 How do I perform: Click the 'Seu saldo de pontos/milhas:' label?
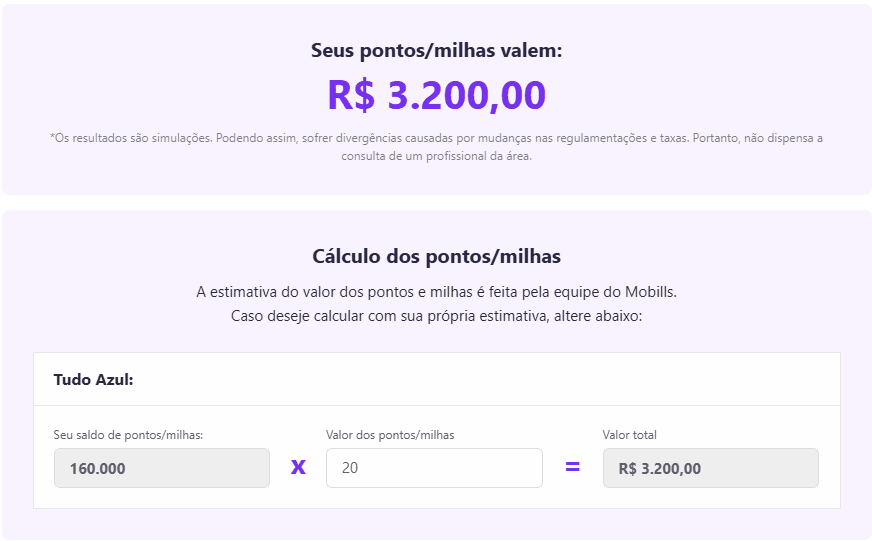128,435
